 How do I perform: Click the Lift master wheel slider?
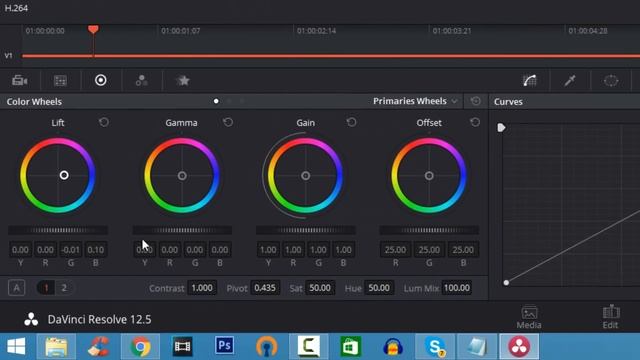tap(58, 230)
